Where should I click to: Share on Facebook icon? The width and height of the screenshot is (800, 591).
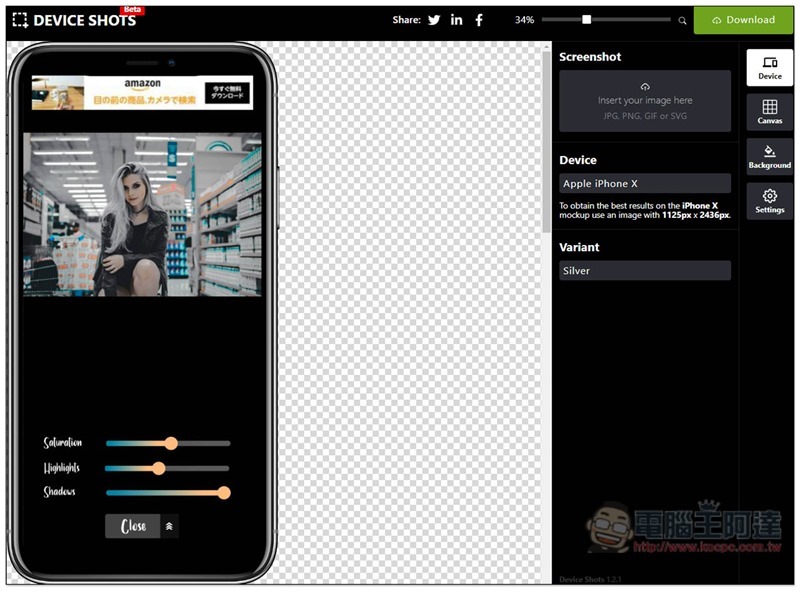[479, 20]
